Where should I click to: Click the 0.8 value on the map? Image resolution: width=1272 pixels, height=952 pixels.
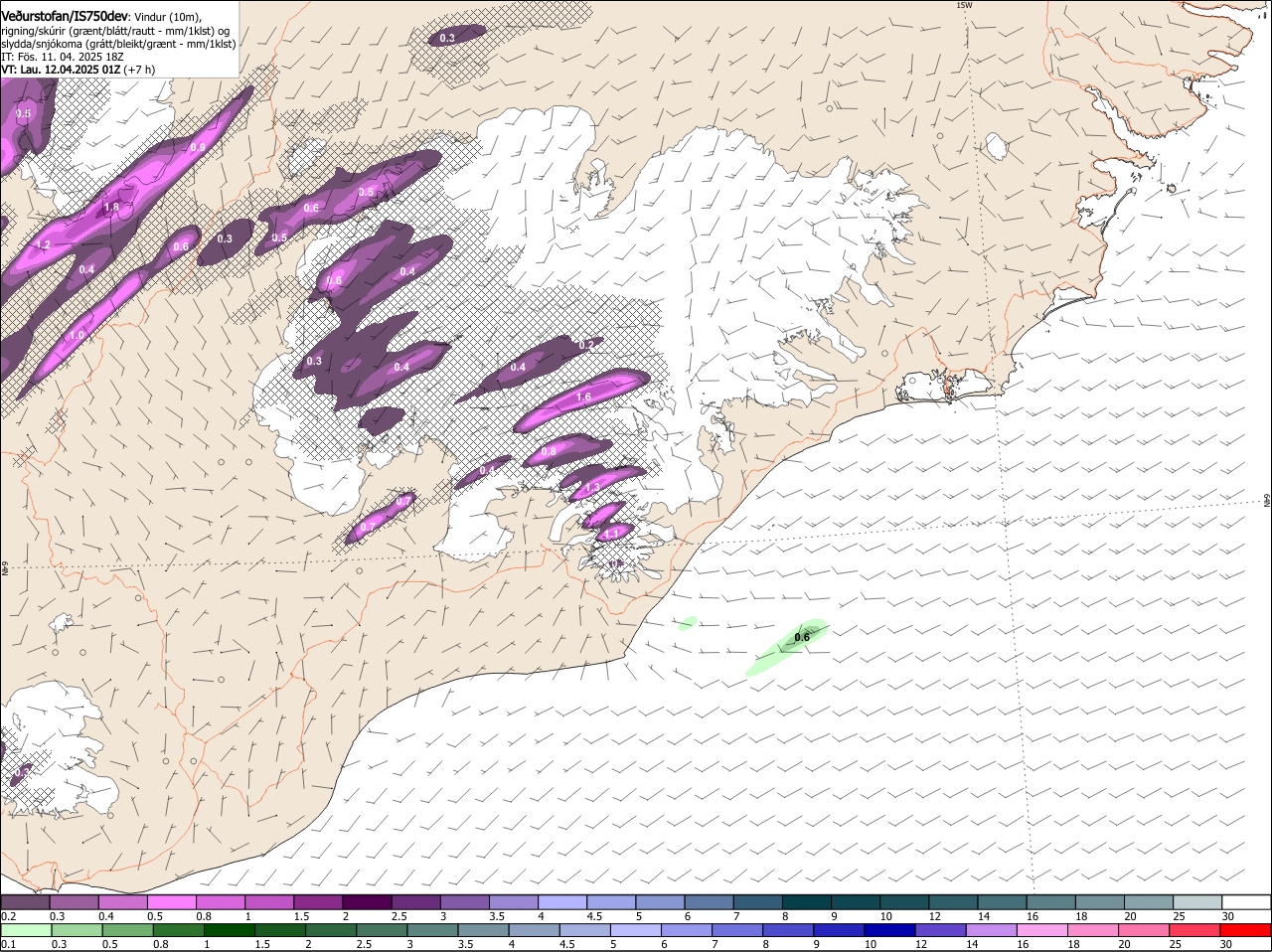coord(549,451)
